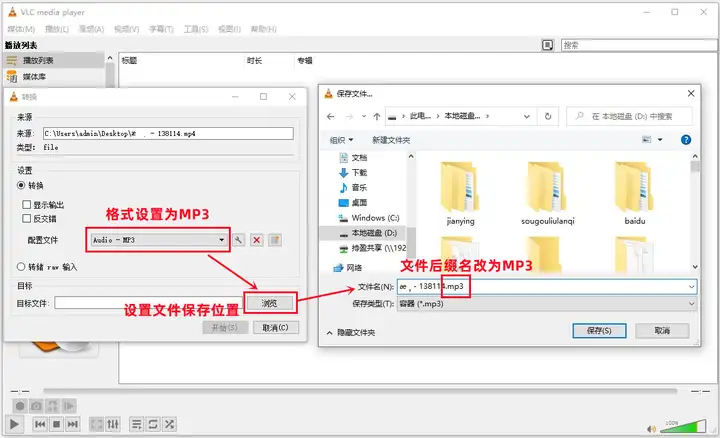This screenshot has height=438, width=720.
Task: Click the 浏览 browse button
Action: [x=270, y=303]
